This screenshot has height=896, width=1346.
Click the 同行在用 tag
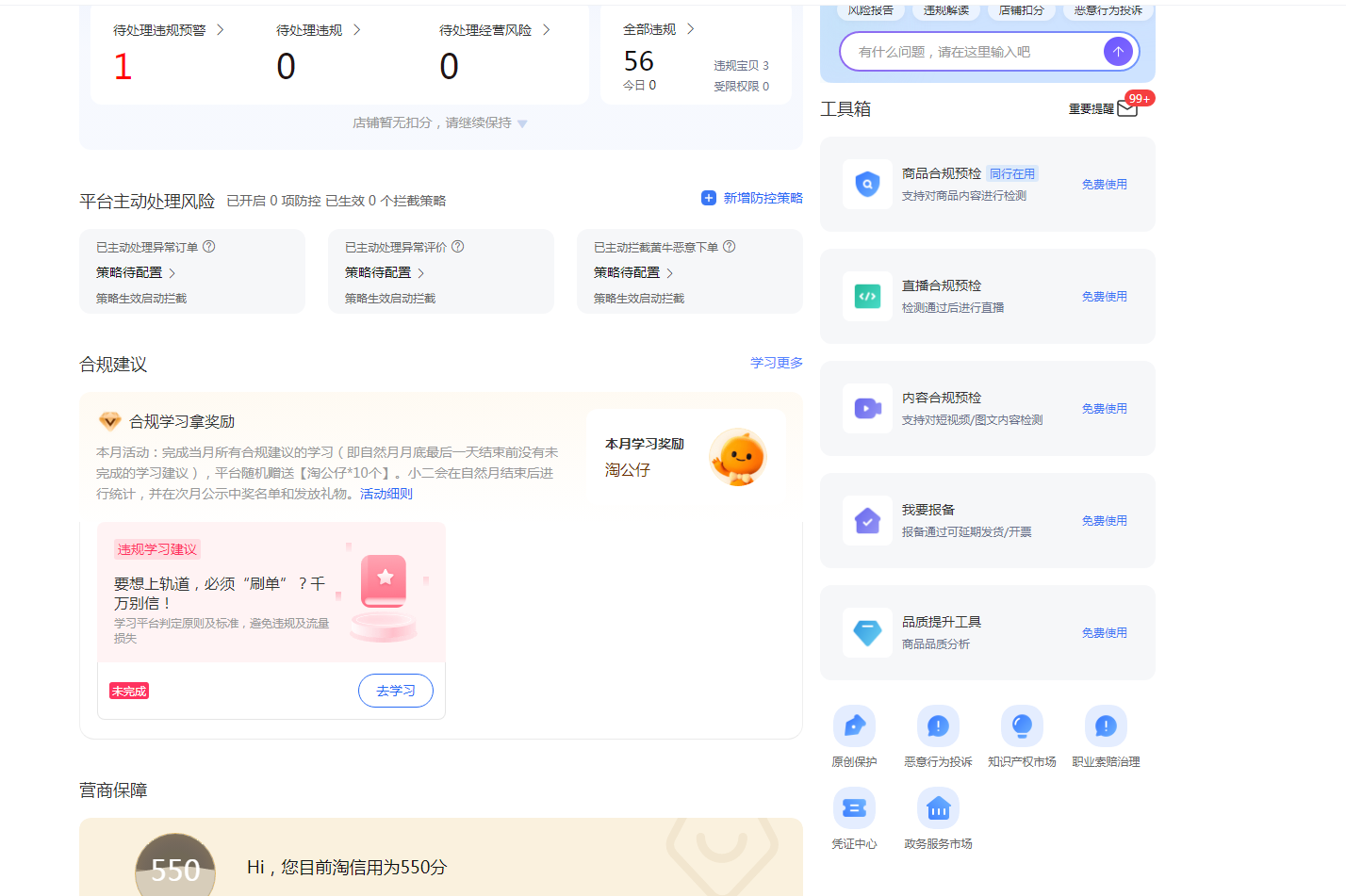click(1012, 174)
